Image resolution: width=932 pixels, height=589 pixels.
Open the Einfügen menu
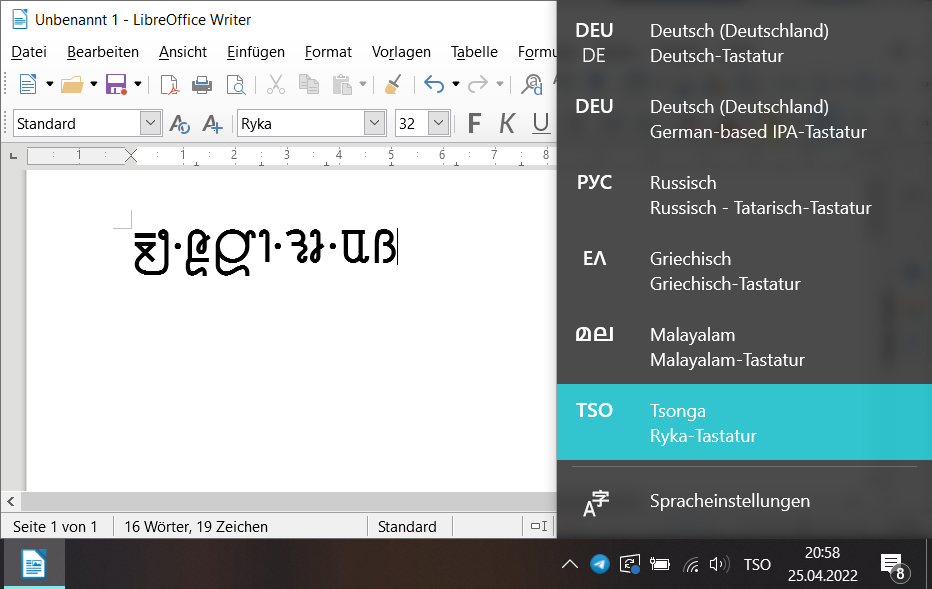255,52
